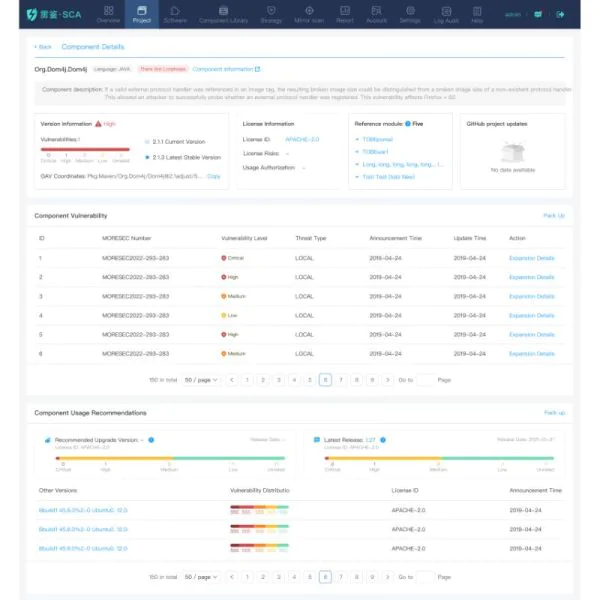Launch Mirror scan from the navigation bar
The height and width of the screenshot is (600, 600).
[x=307, y=15]
